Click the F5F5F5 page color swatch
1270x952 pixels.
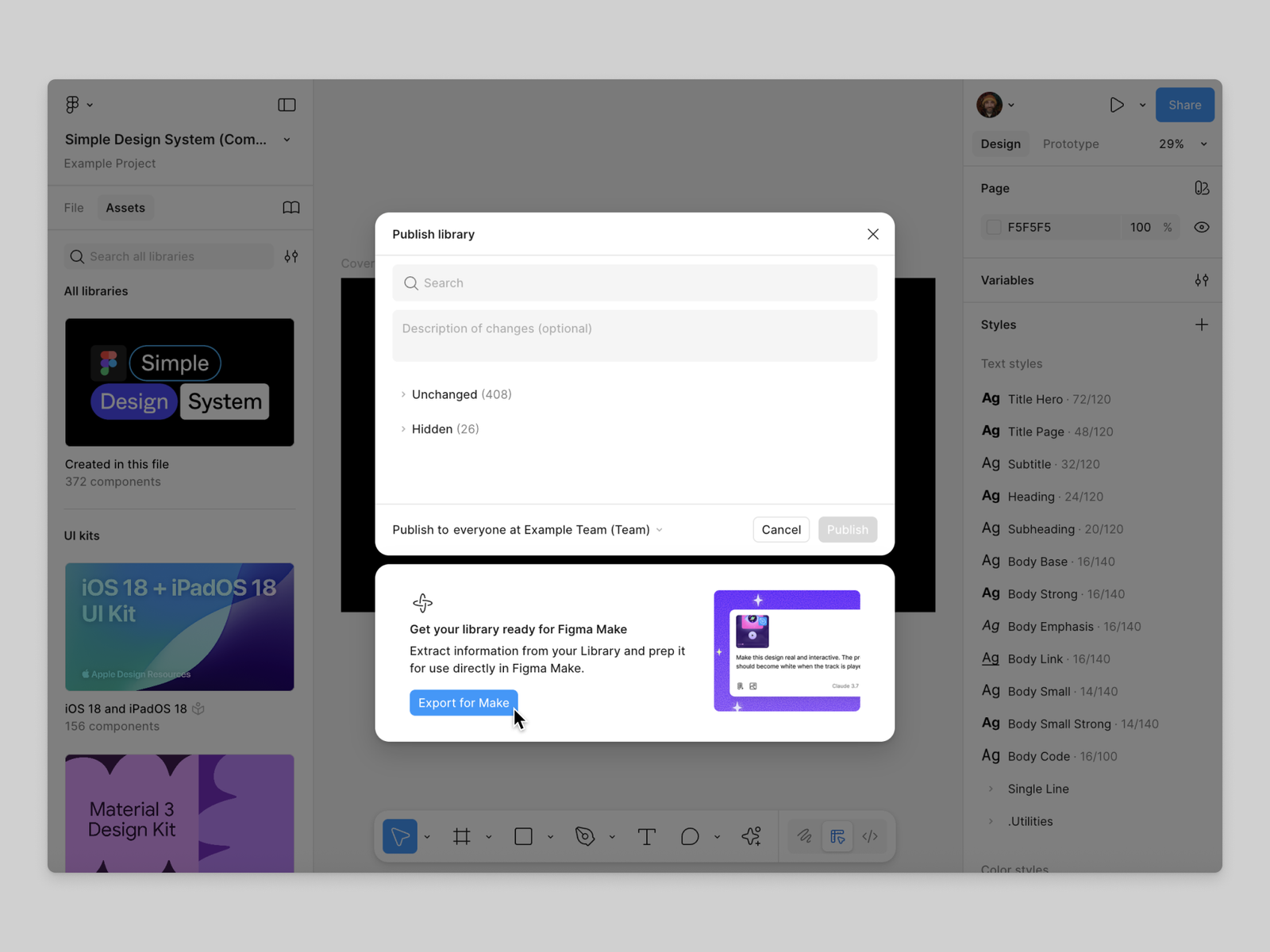[993, 227]
